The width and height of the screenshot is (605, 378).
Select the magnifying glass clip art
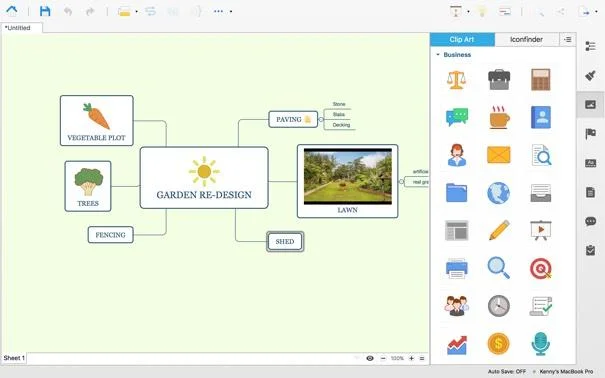499,268
